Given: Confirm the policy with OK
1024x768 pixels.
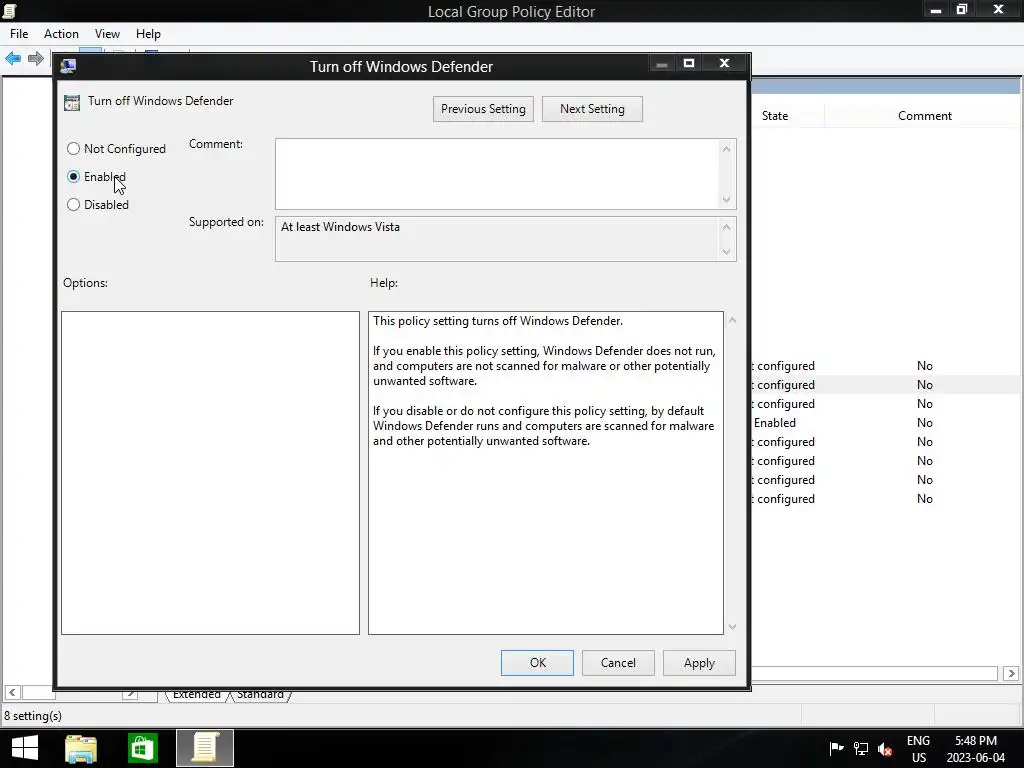Looking at the screenshot, I should (537, 663).
